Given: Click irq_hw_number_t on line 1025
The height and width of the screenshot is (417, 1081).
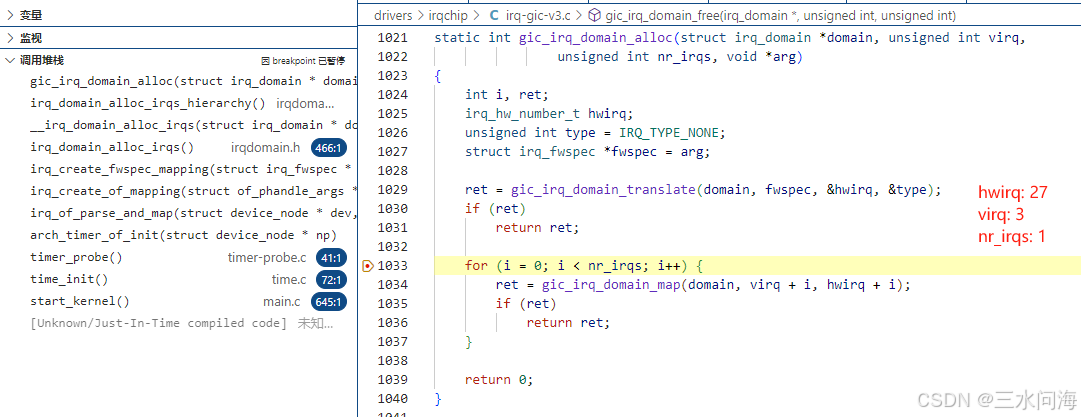Looking at the screenshot, I should [x=523, y=114].
